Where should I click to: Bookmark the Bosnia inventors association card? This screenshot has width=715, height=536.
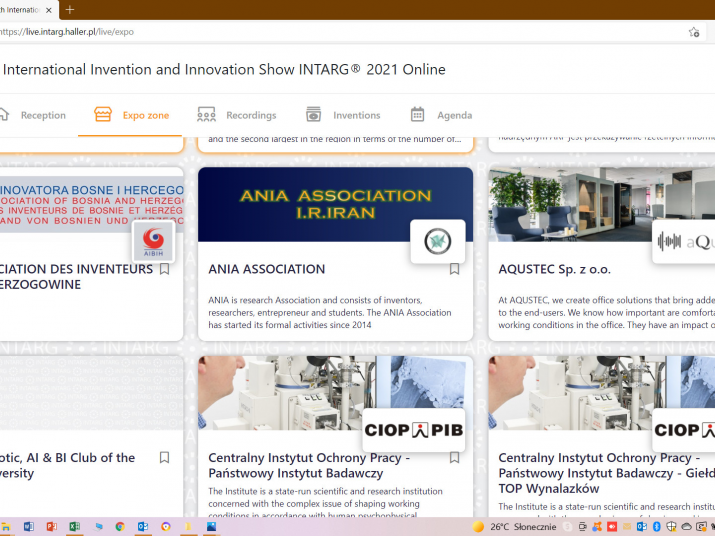point(164,269)
